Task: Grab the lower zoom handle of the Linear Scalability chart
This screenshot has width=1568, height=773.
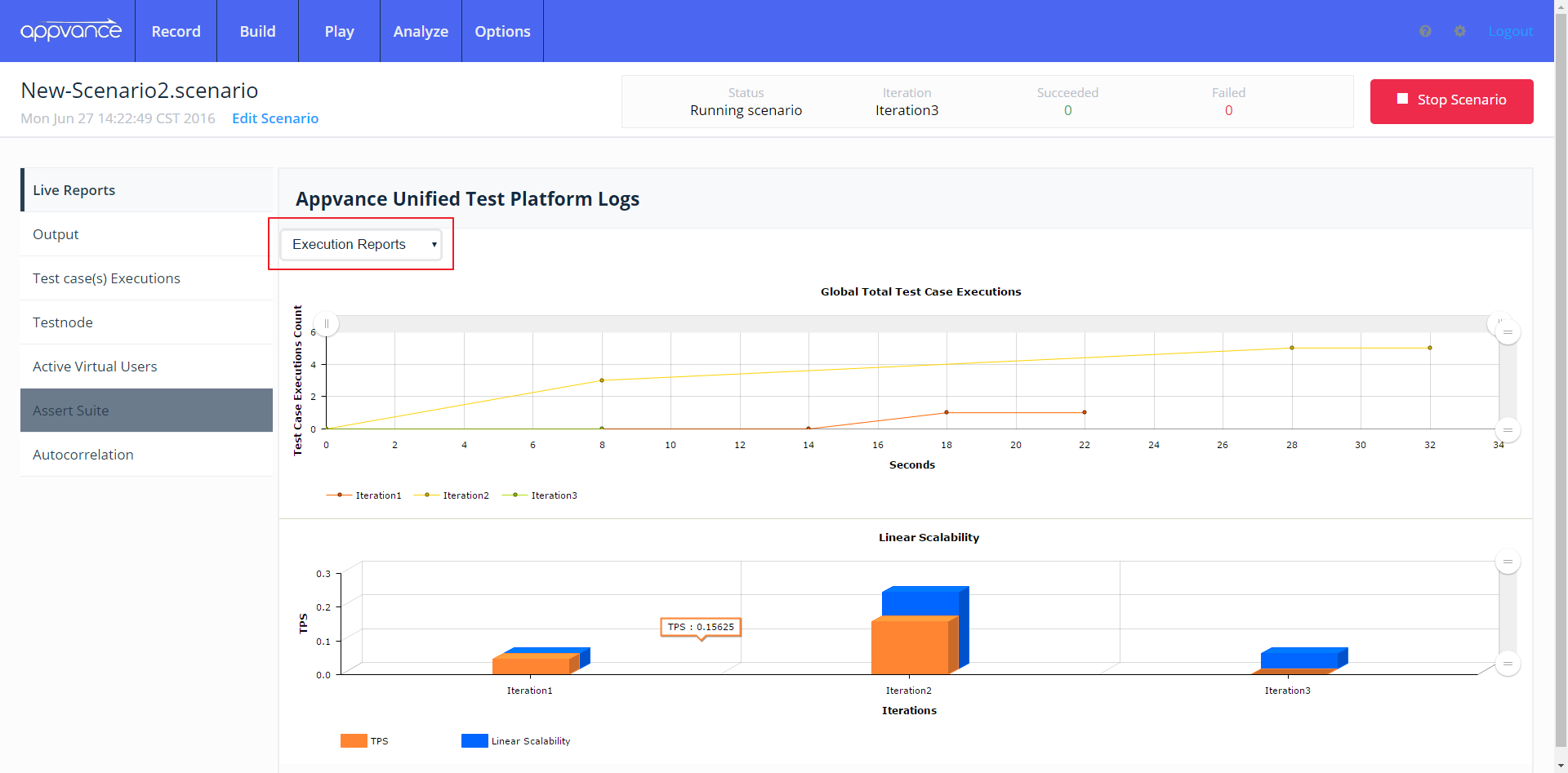Action: [x=1508, y=664]
